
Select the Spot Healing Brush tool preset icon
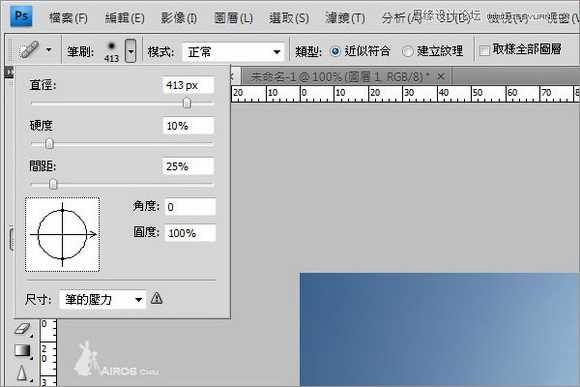(30, 50)
